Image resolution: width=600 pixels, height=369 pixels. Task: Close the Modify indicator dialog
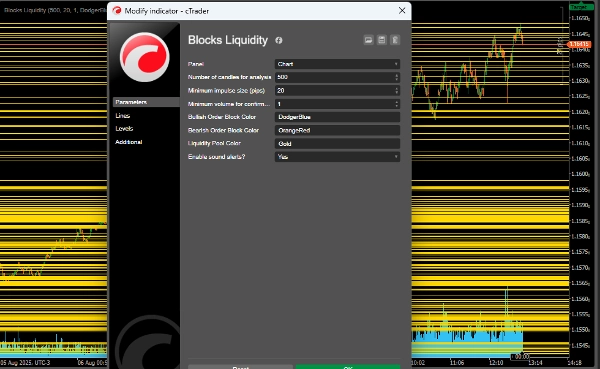[x=402, y=11]
